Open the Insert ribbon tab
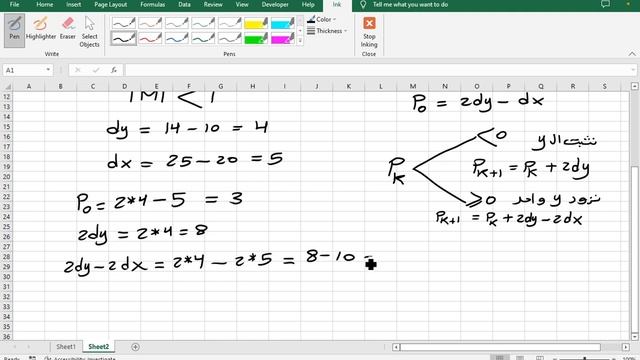 click(x=73, y=4)
